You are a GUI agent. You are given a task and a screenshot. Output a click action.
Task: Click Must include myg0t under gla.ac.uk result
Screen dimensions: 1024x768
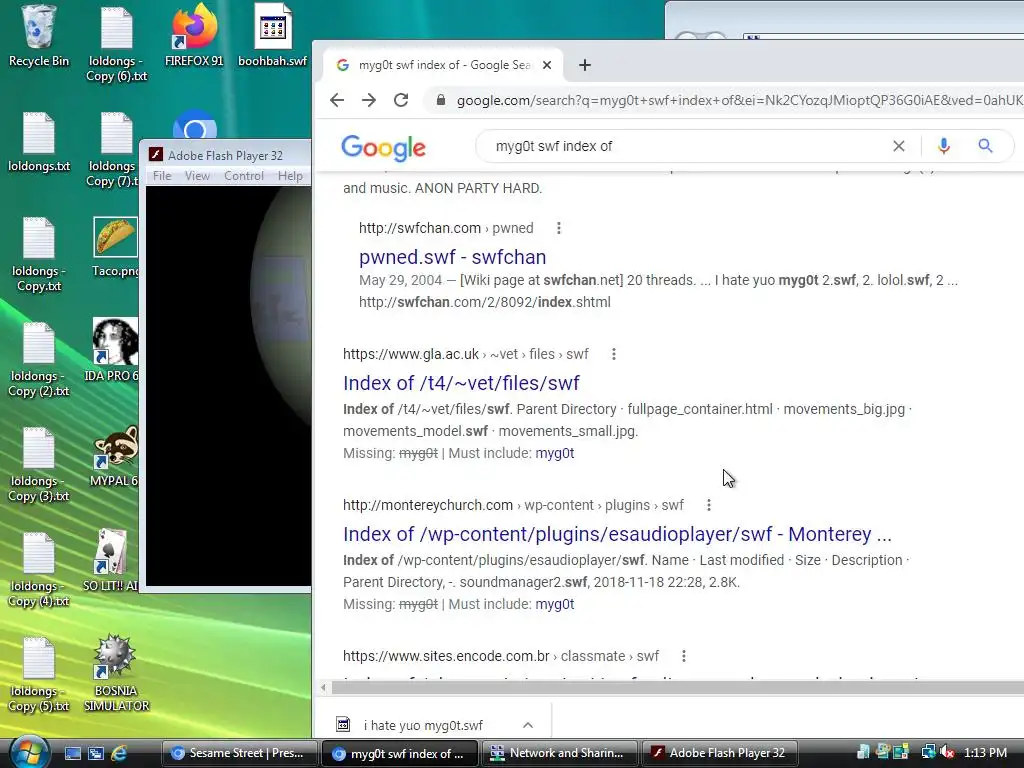coord(554,453)
